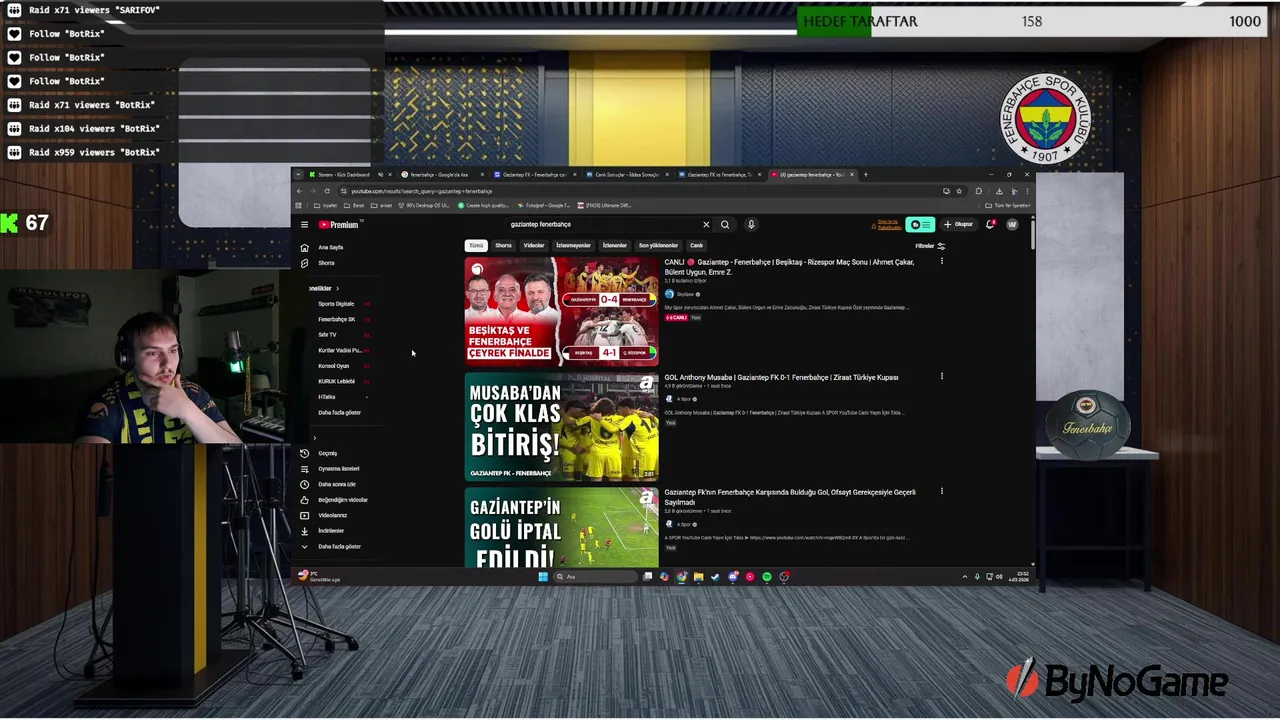
Task: Reload the page in browser toolbar
Action: pyautogui.click(x=327, y=191)
